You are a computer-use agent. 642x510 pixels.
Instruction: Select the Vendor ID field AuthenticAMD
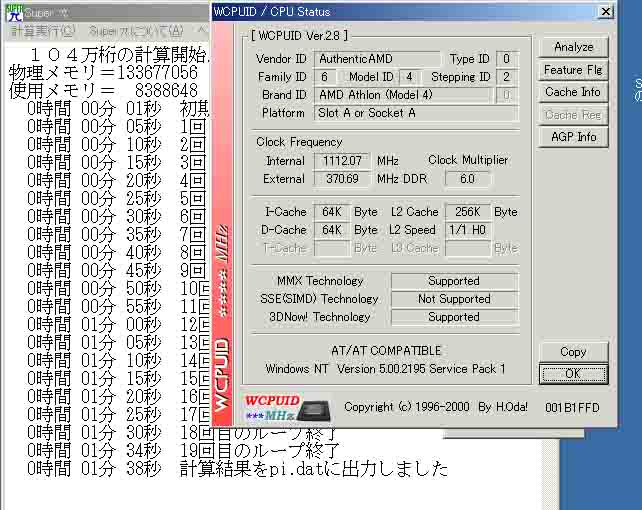pyautogui.click(x=377, y=59)
